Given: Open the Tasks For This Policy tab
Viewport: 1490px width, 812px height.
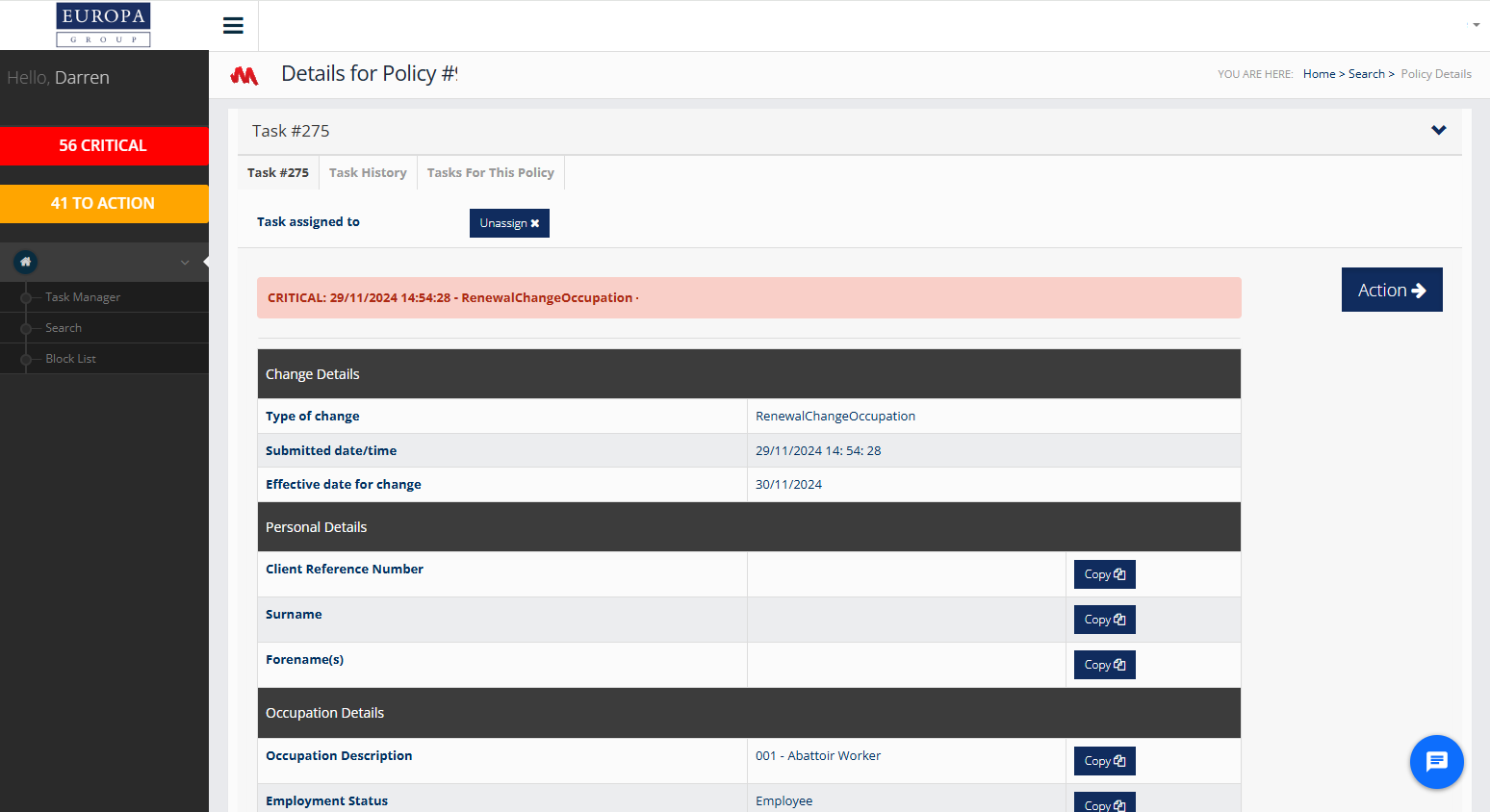Looking at the screenshot, I should (490, 173).
